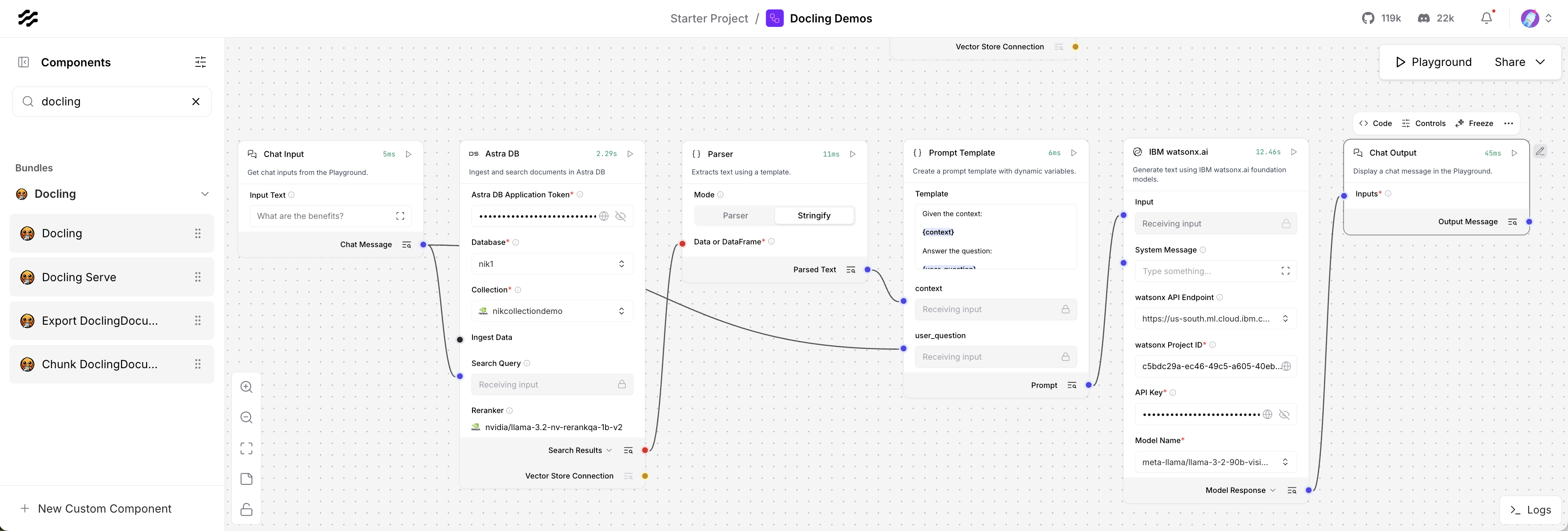This screenshot has width=1568, height=531.
Task: Show watsonx API Key value
Action: [x=1284, y=415]
